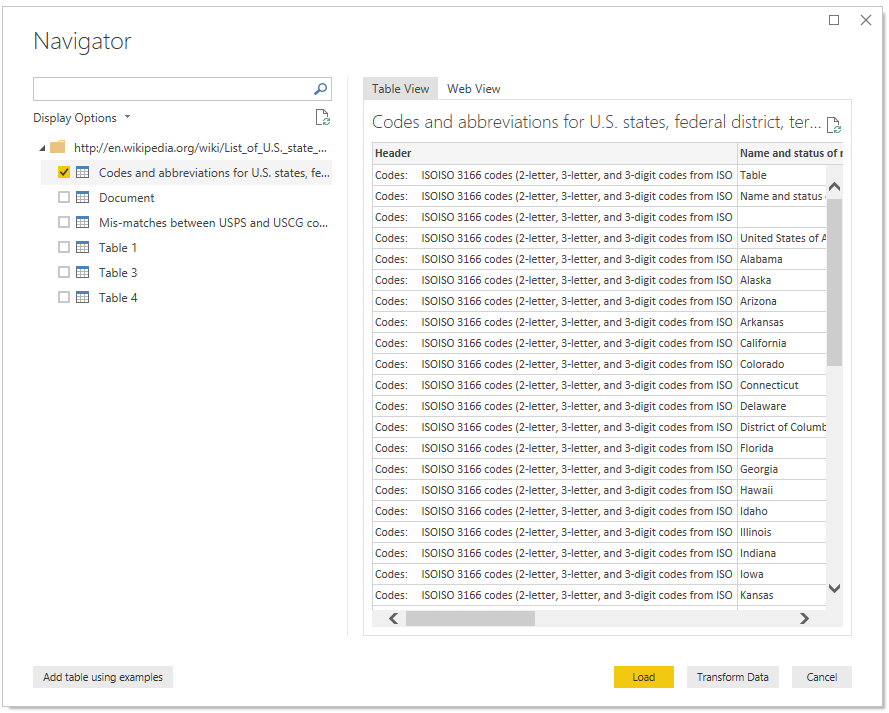The width and height of the screenshot is (889, 713).
Task: Click the refresh icon below the search box
Action: [322, 118]
